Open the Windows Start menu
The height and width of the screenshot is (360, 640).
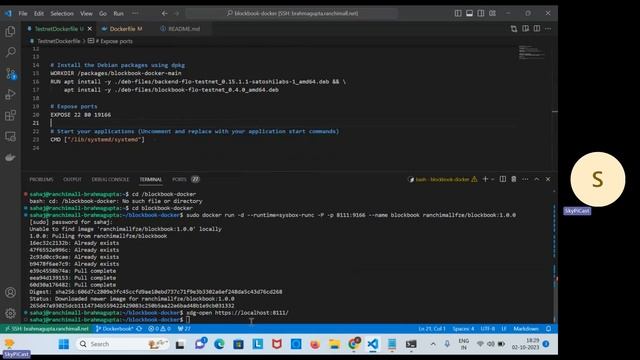64,344
